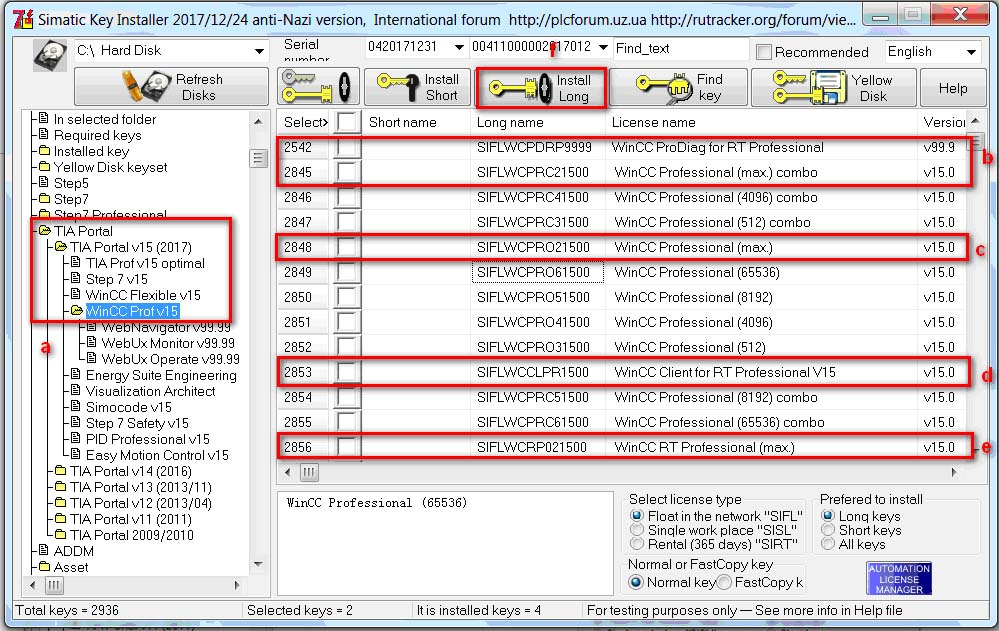Click the WinCC Professional (max.) combo cell
This screenshot has height=631, width=999.
pyautogui.click(x=715, y=172)
